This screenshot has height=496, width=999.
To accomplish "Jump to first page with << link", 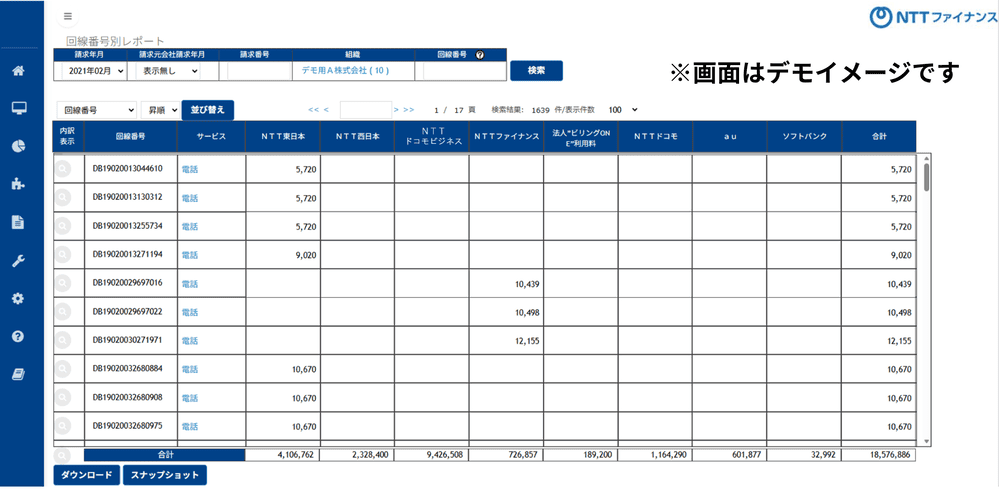I will (x=314, y=110).
